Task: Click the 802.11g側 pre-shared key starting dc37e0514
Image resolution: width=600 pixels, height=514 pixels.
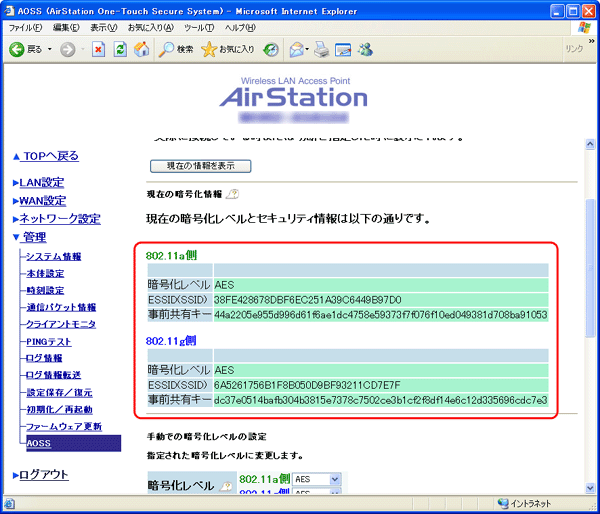Action: point(381,400)
